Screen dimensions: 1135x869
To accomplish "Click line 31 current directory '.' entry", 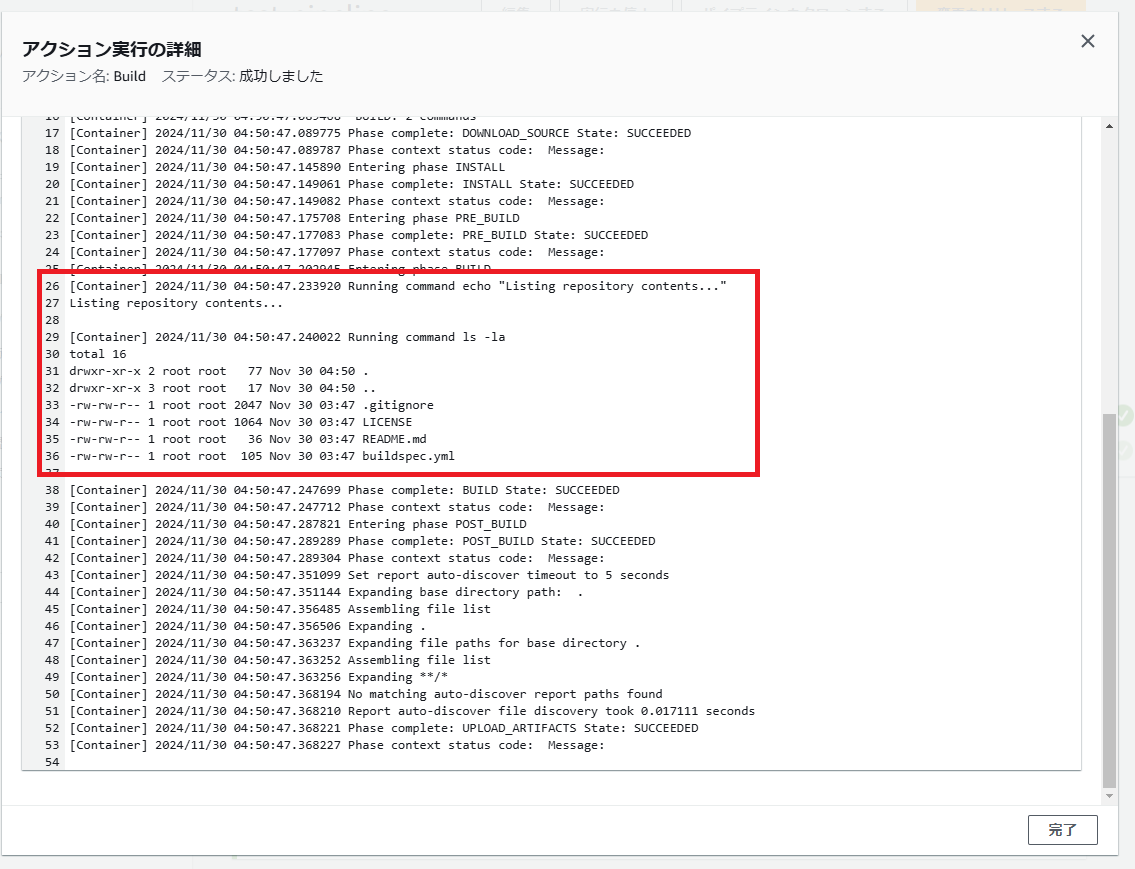I will (x=219, y=371).
